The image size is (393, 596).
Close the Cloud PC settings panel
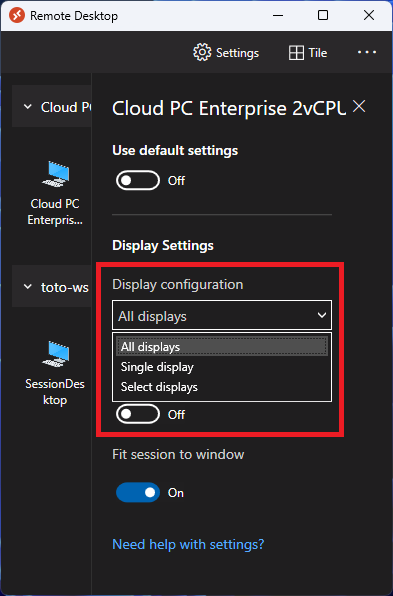pos(359,106)
